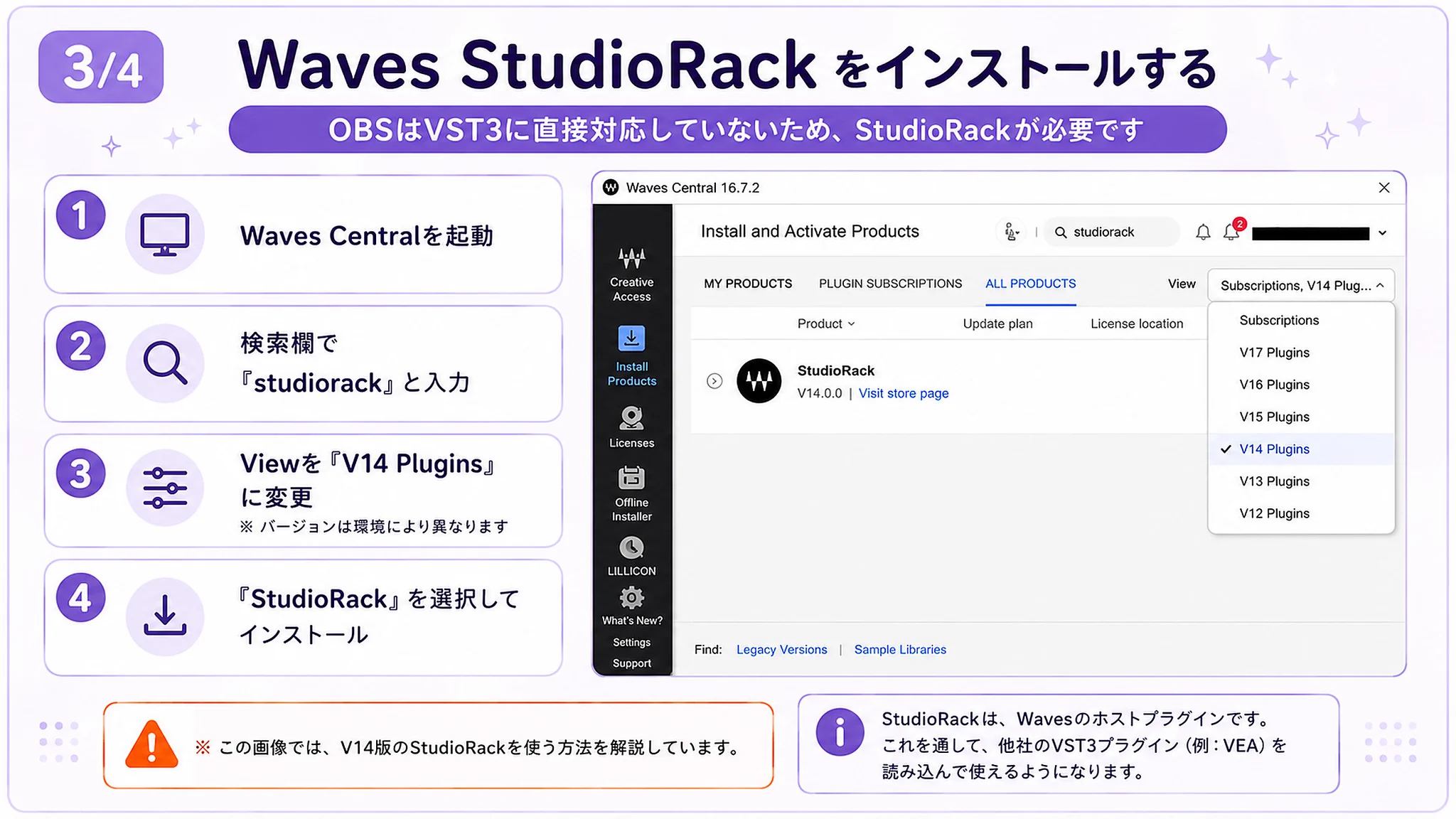Choose V17 Plugins in the View list
The width and height of the screenshot is (1456, 819).
[1301, 353]
